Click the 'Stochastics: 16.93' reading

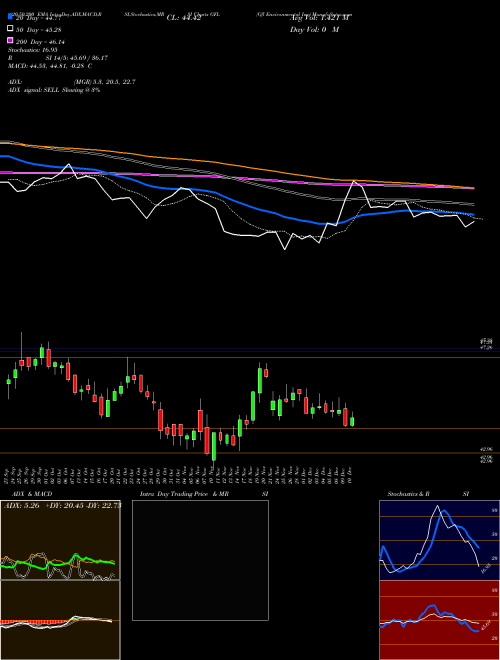(x=32, y=50)
